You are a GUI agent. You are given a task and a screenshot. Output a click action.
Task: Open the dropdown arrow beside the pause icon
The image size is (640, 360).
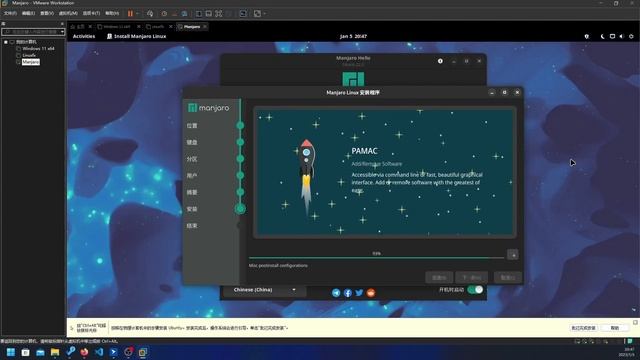pos(137,13)
